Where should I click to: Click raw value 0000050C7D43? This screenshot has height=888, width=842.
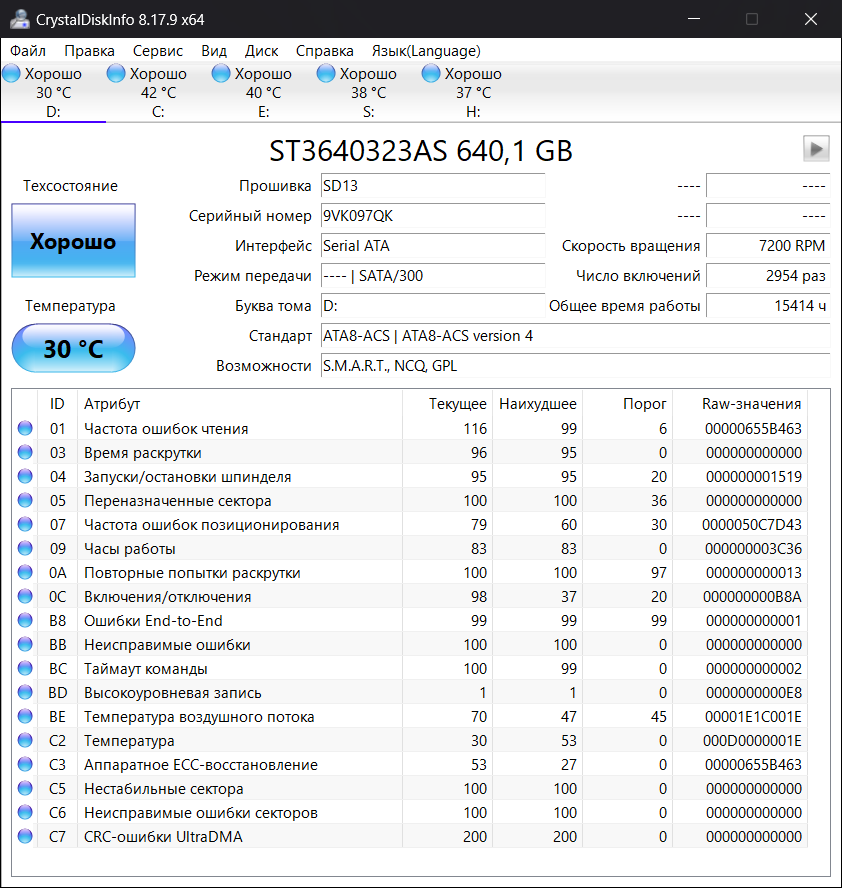tap(751, 525)
